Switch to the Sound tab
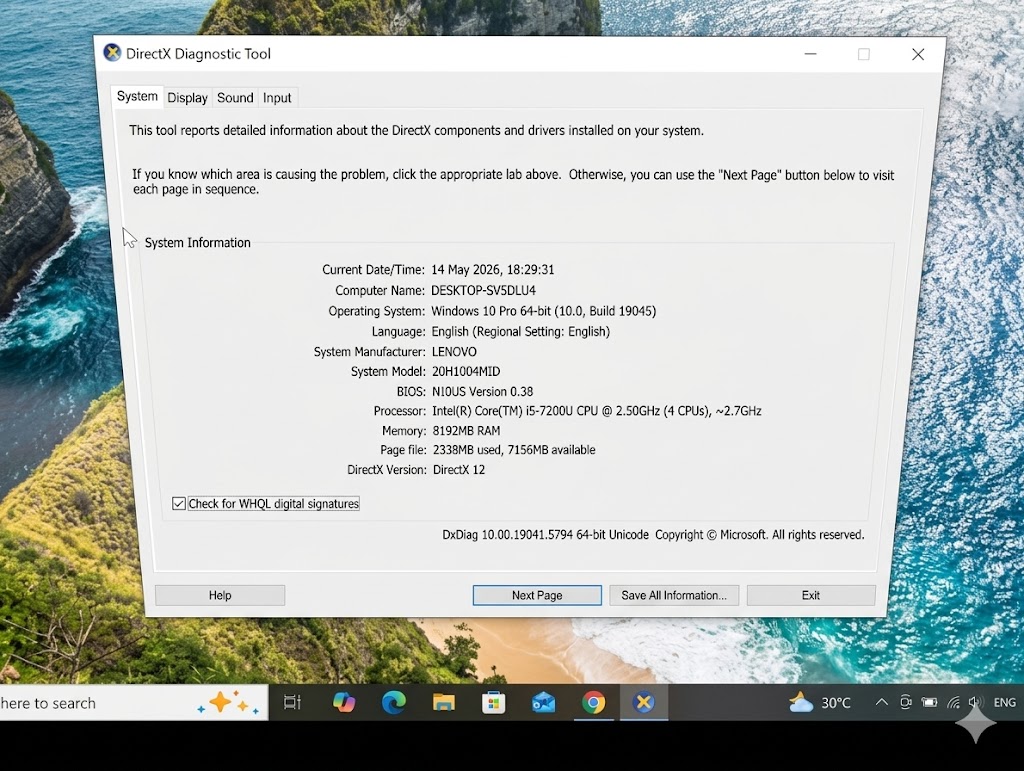Screen dimensions: 1024x771 [235, 98]
